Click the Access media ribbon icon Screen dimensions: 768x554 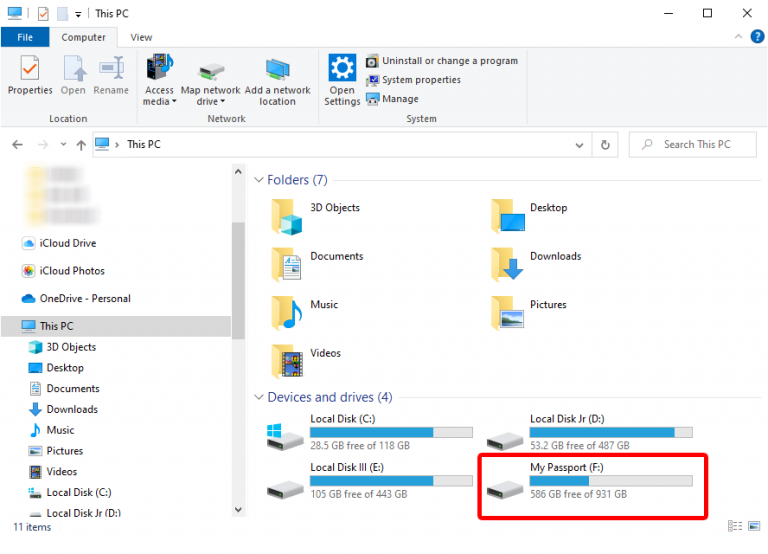tap(159, 80)
